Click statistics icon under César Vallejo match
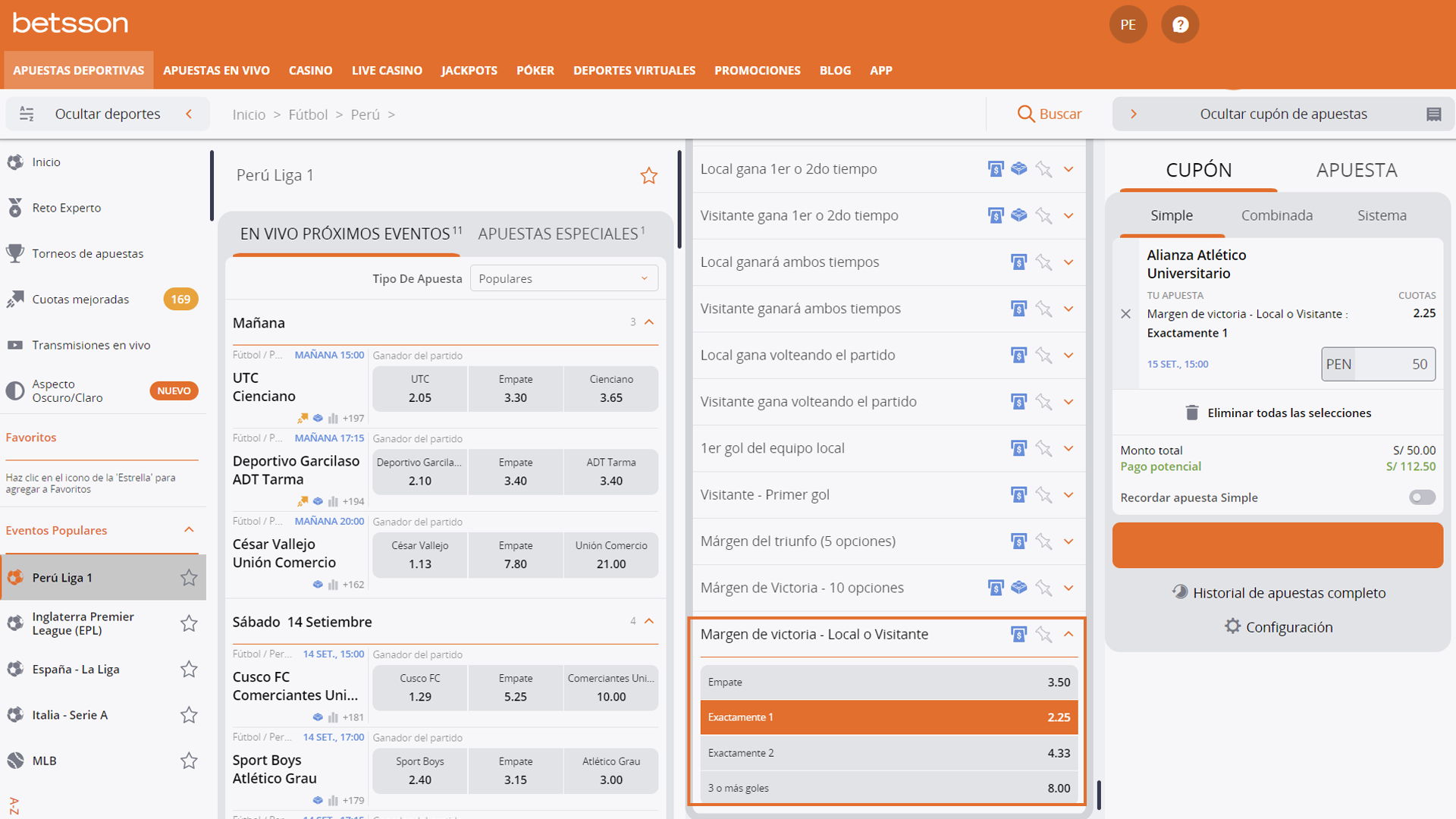 point(333,585)
